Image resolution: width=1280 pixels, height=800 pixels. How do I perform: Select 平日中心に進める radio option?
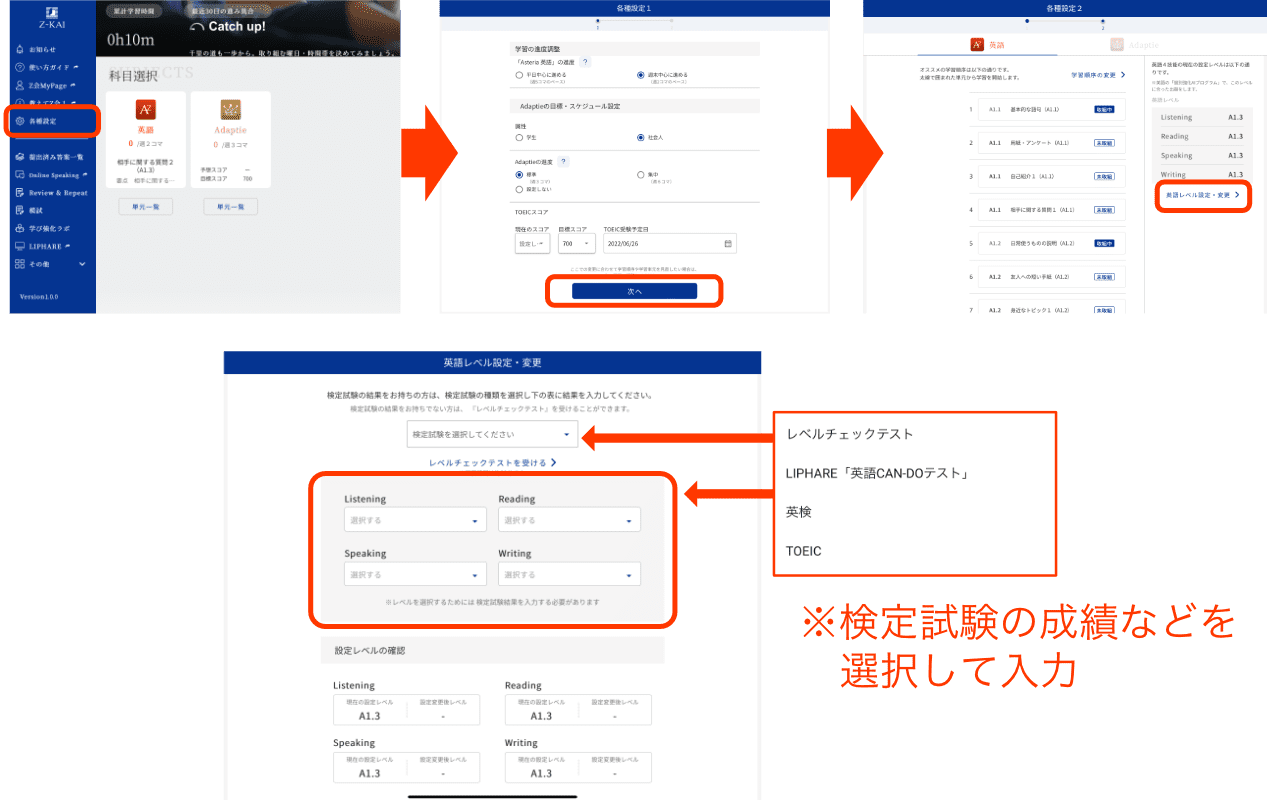pyautogui.click(x=518, y=75)
